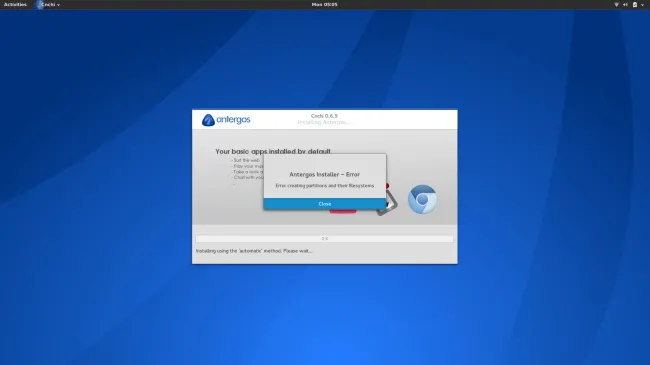Click the 'Cnchi 0.6.9' title text
The width and height of the screenshot is (650, 365).
[x=324, y=116]
